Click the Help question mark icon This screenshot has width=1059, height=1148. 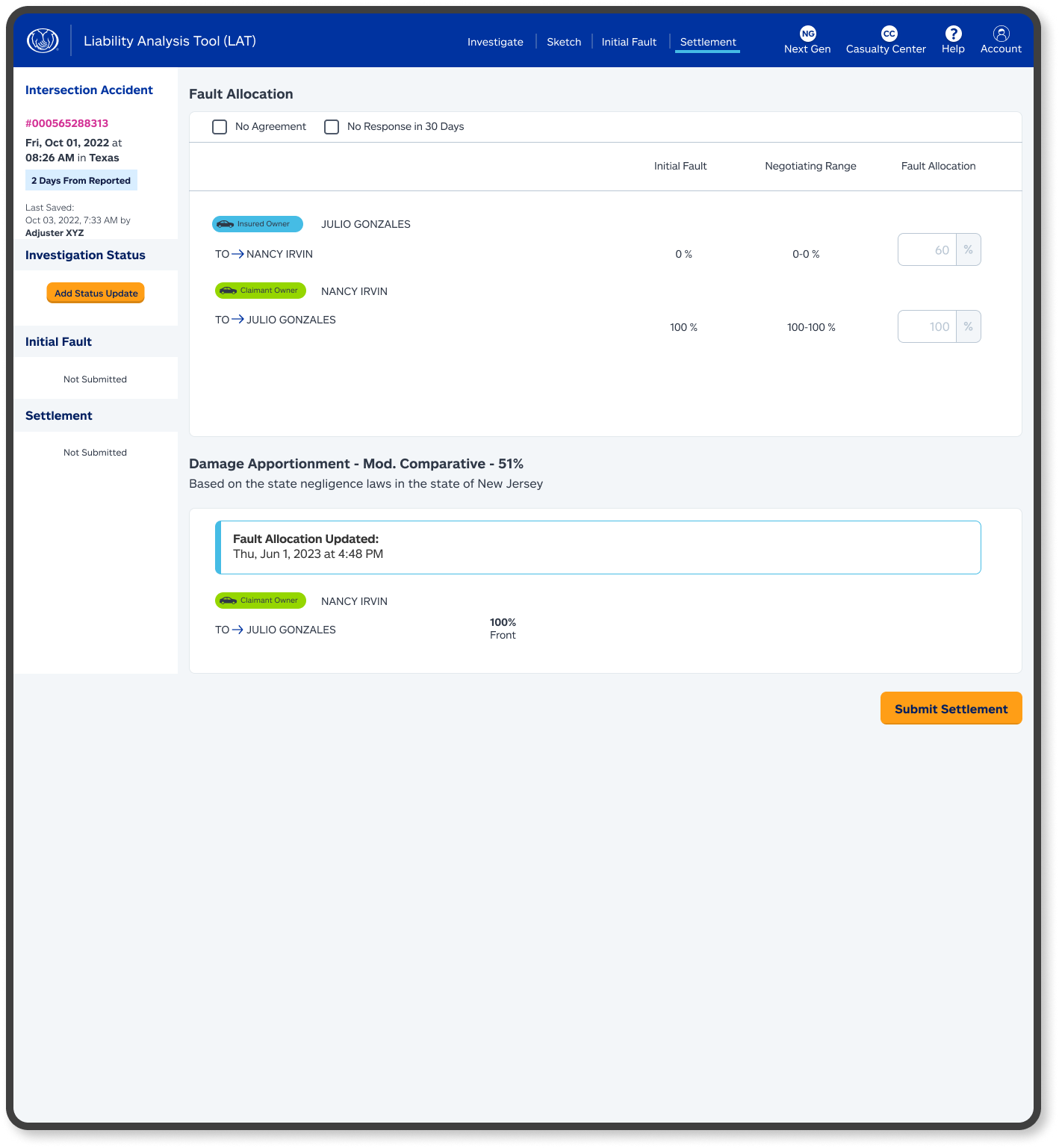(953, 34)
